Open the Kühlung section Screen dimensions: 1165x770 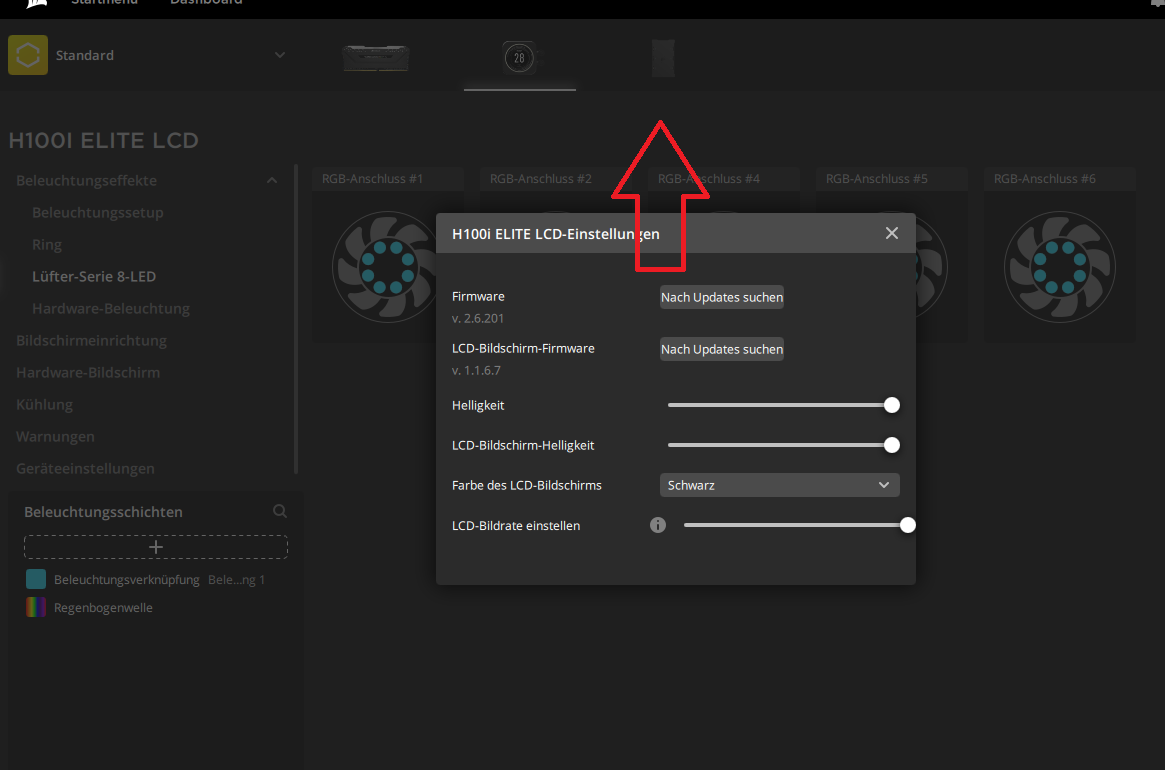pyautogui.click(x=45, y=404)
